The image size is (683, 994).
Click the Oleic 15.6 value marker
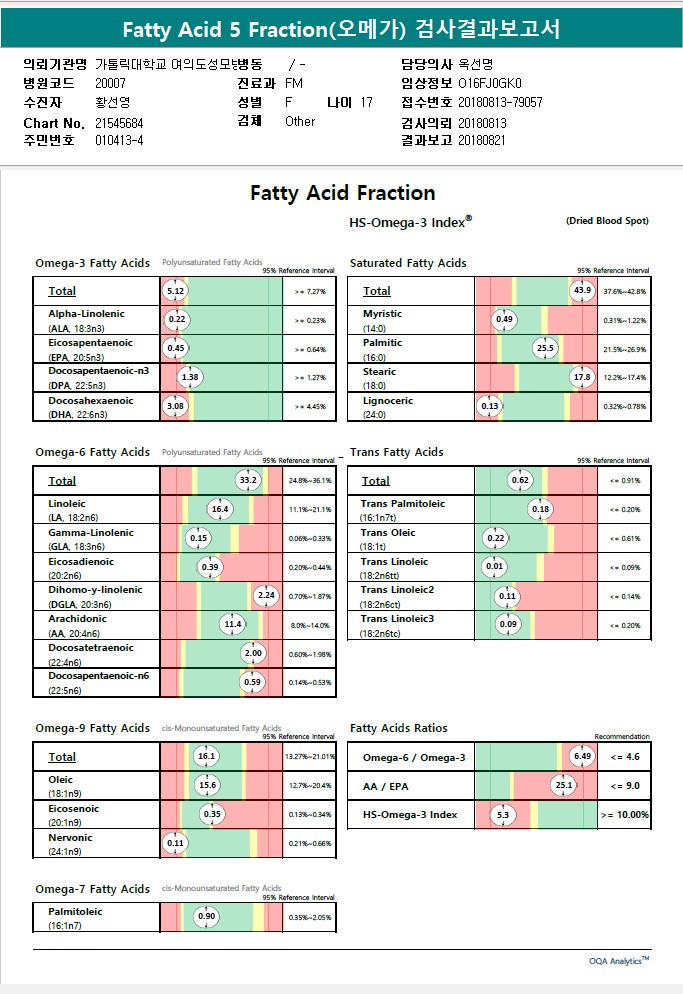[208, 785]
